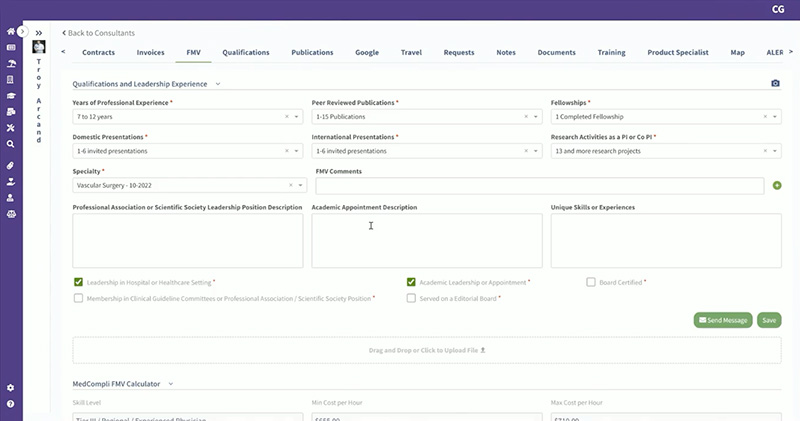Open the Publications tab
Image resolution: width=800 pixels, height=421 pixels.
tap(311, 51)
